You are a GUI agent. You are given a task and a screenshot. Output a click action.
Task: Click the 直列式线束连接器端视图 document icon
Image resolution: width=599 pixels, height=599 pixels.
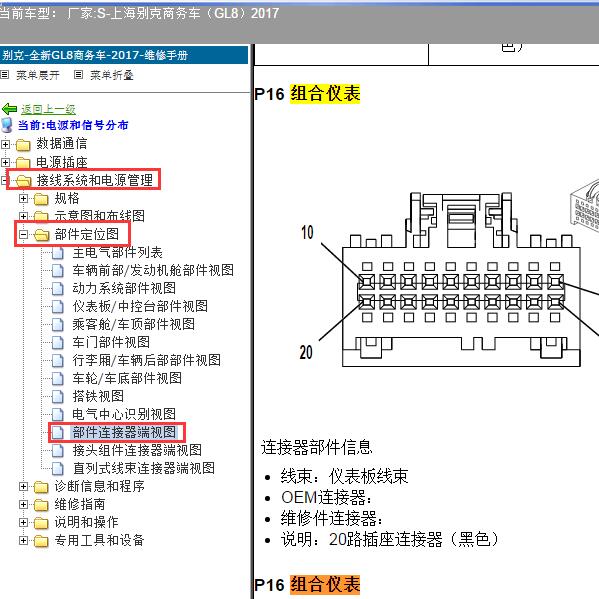point(58,468)
